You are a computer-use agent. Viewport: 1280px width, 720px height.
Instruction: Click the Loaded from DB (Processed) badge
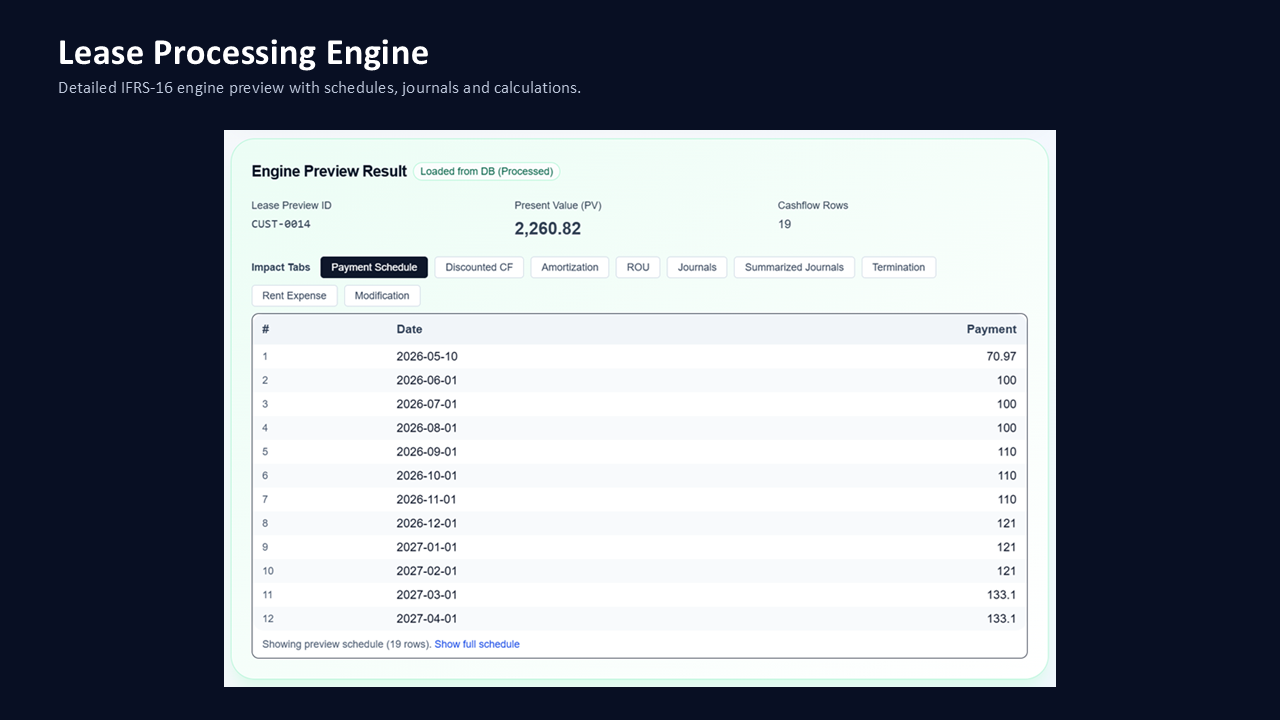487,171
